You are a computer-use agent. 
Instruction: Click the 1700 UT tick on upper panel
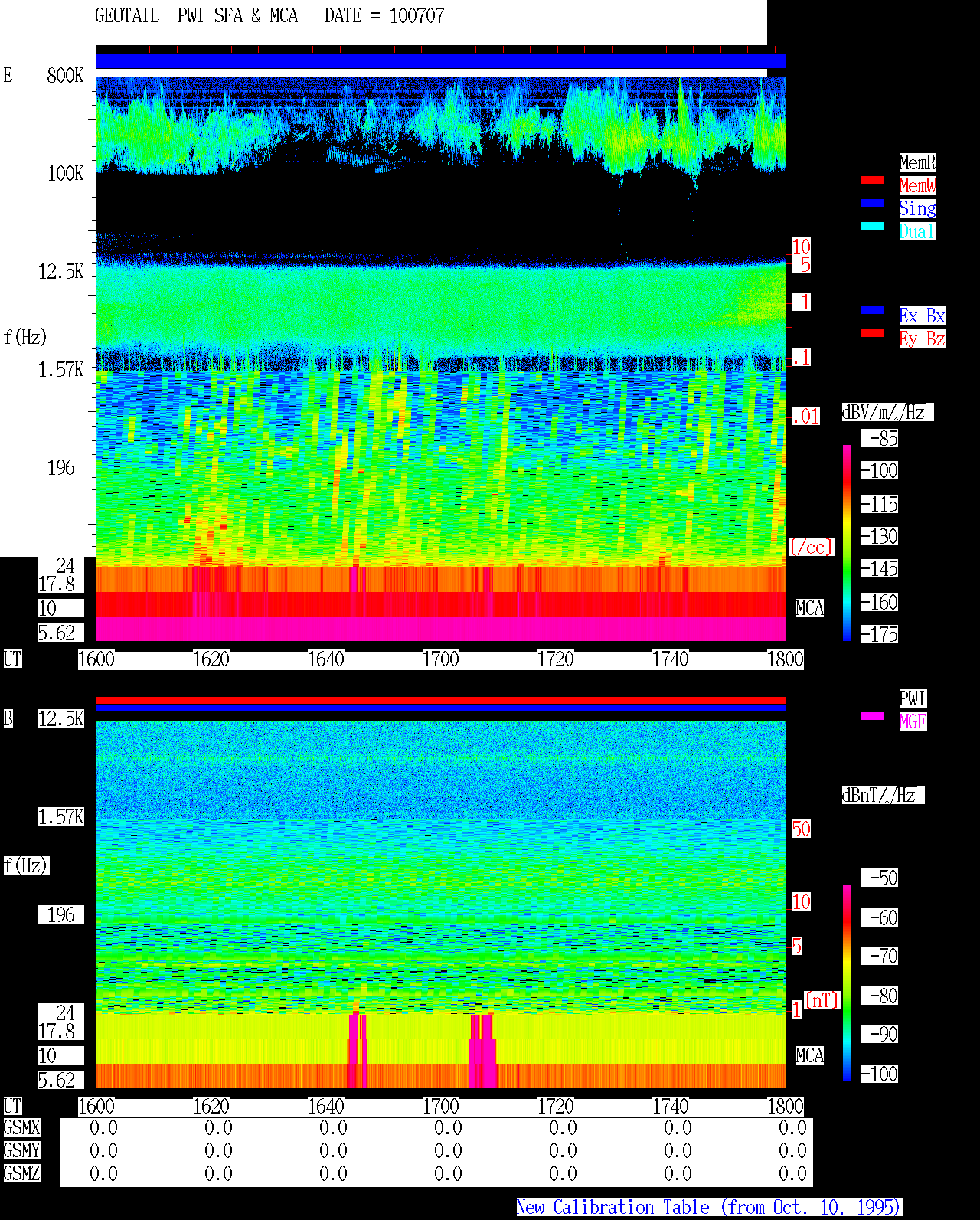pyautogui.click(x=440, y=659)
